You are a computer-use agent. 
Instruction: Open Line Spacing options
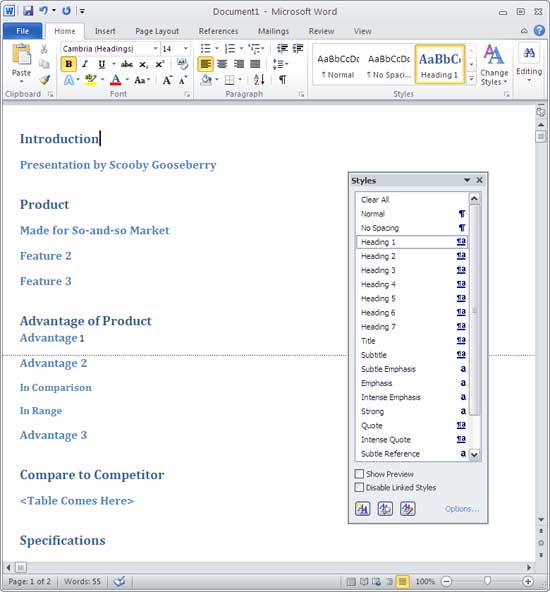click(279, 64)
